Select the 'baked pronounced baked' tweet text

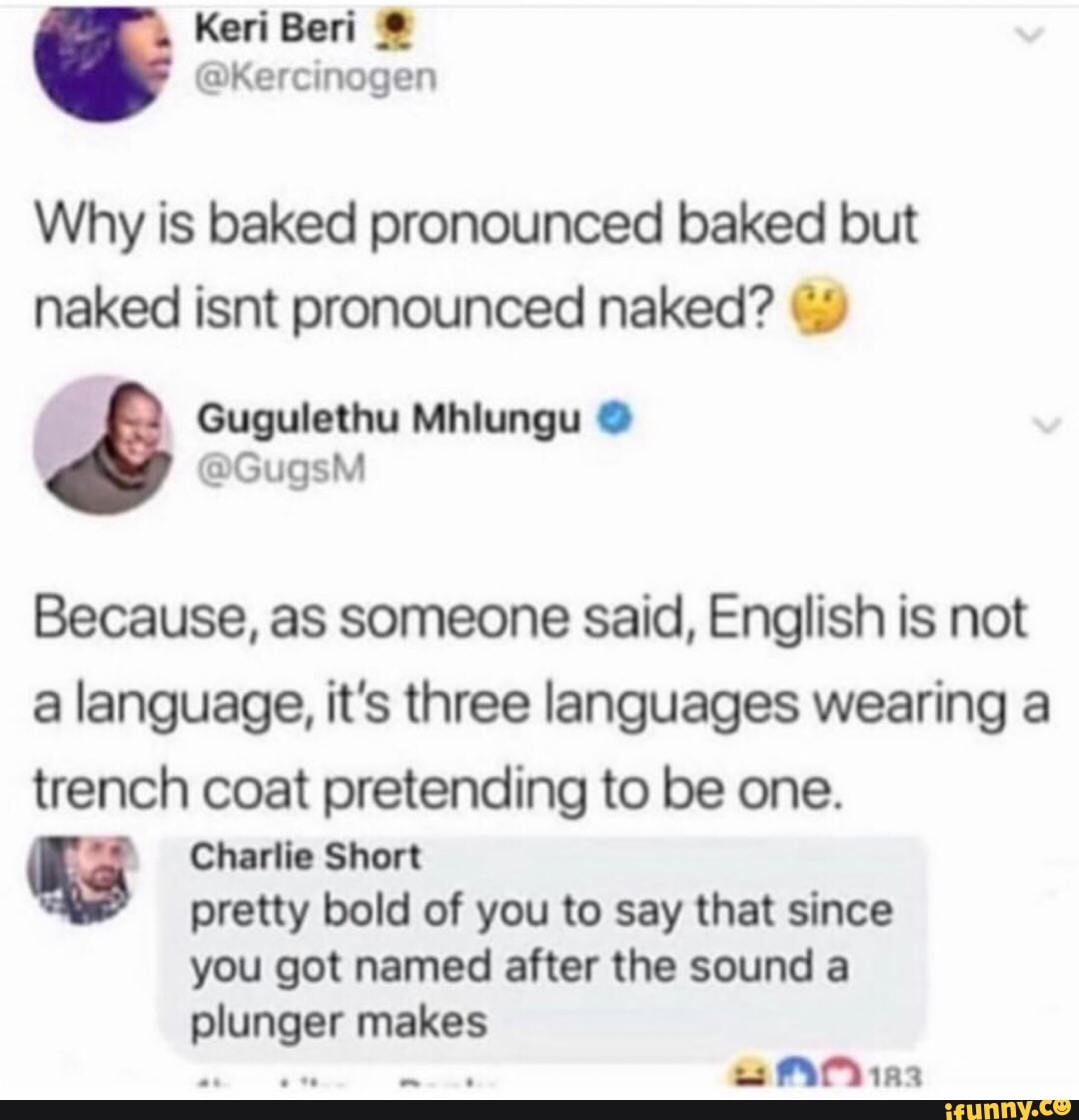(477, 269)
